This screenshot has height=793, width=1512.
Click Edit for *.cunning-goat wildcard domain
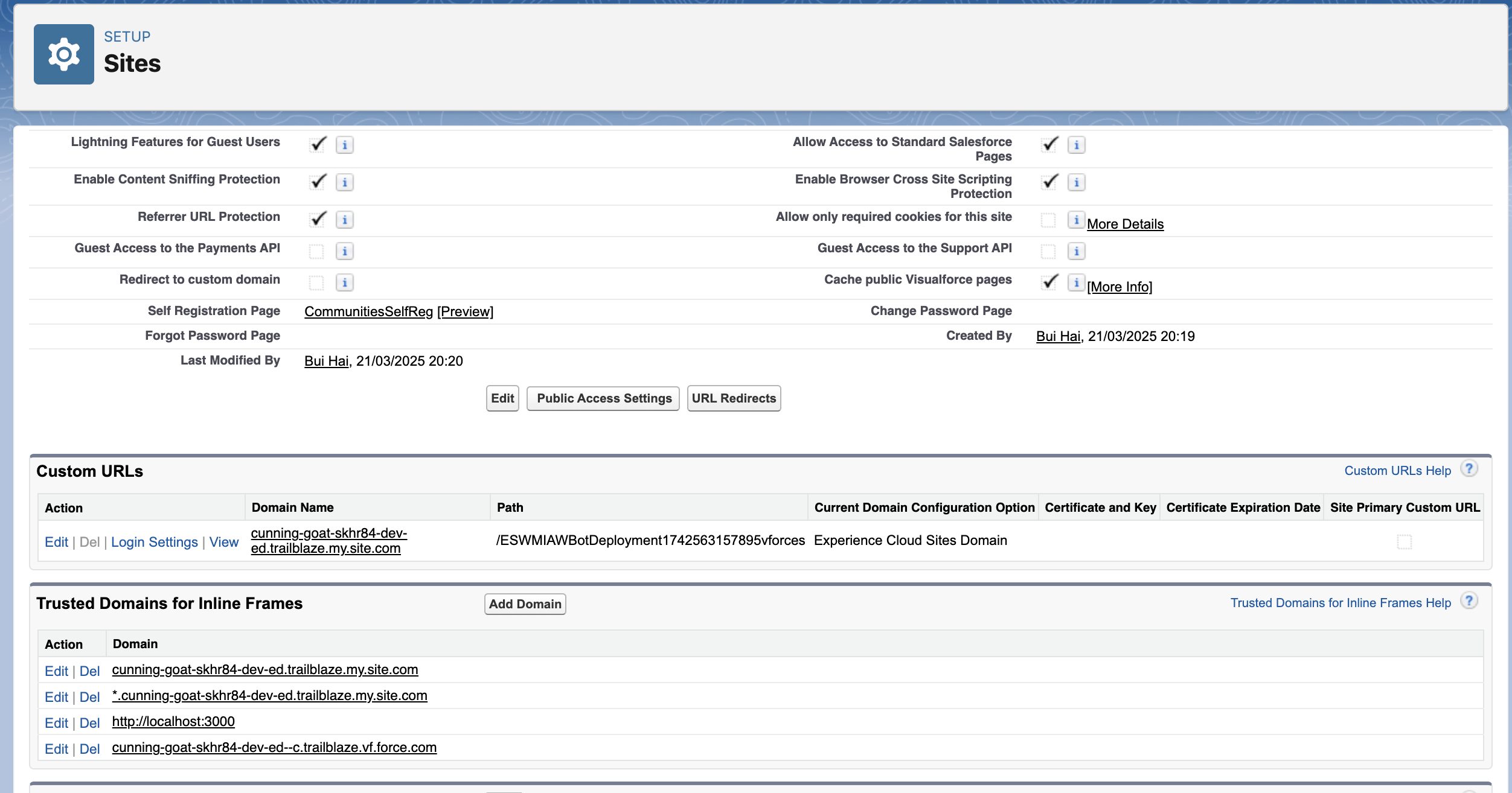point(56,697)
